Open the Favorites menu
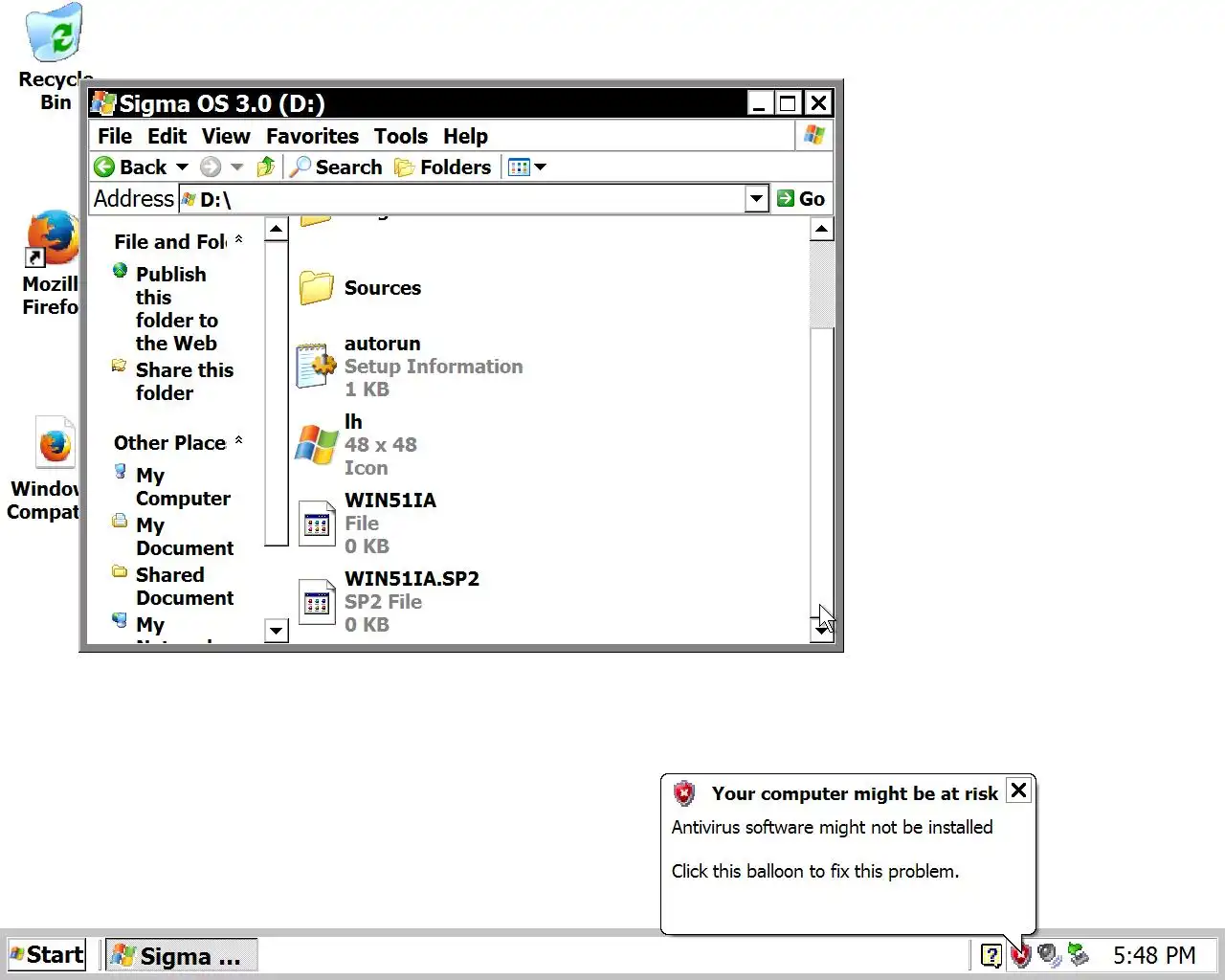This screenshot has width=1225, height=980. (x=312, y=136)
